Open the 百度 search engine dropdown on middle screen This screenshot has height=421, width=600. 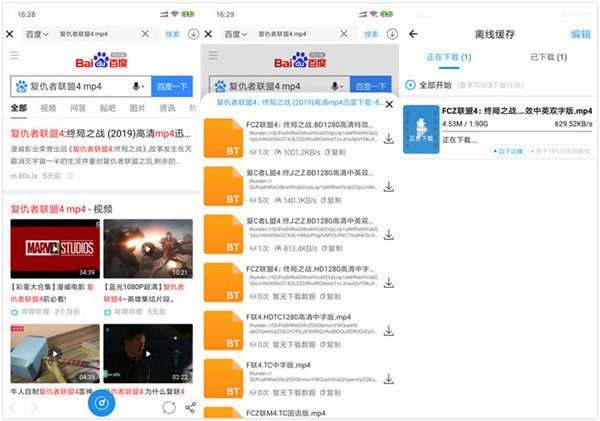(236, 34)
